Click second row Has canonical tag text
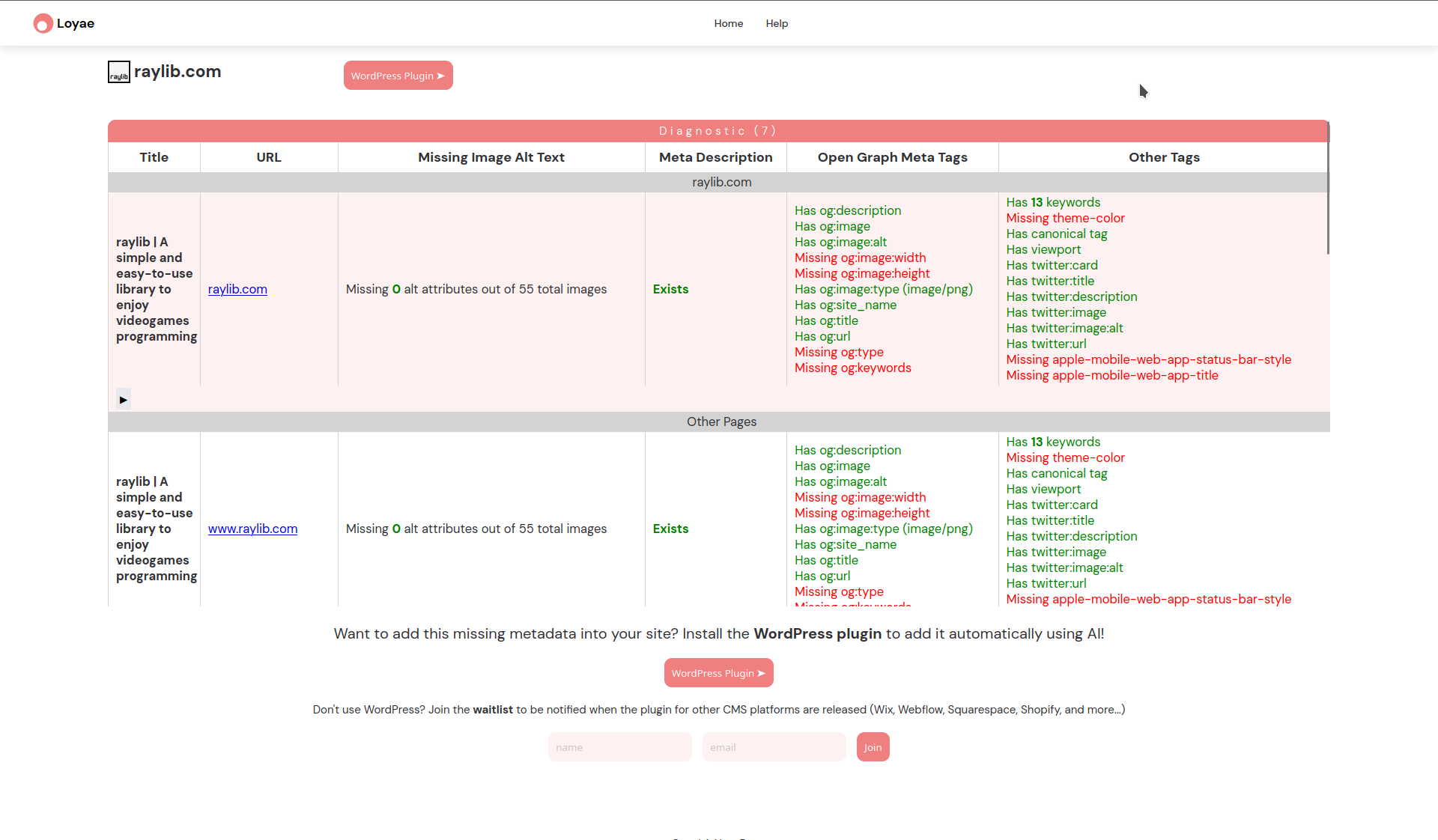 [x=1056, y=473]
